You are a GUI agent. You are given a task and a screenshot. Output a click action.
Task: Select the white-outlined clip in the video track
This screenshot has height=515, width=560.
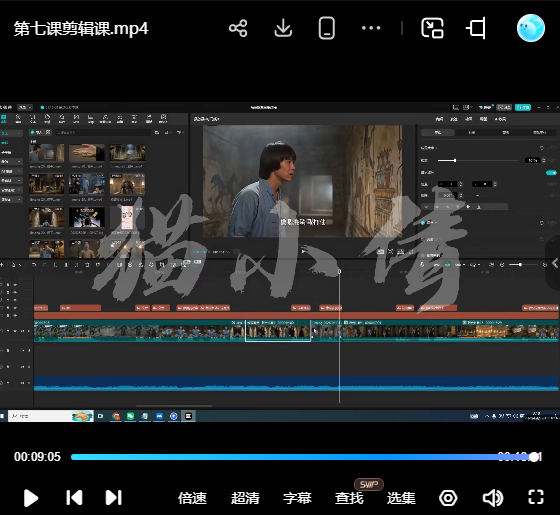pos(278,331)
